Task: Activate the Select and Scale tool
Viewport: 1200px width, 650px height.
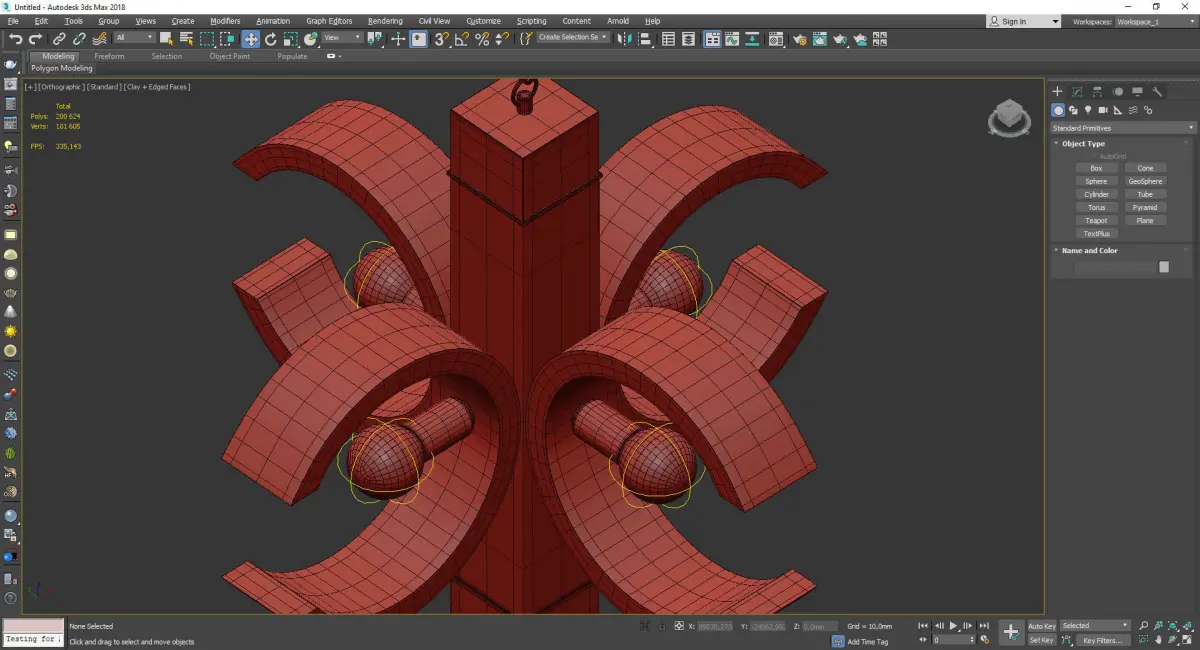Action: click(291, 39)
